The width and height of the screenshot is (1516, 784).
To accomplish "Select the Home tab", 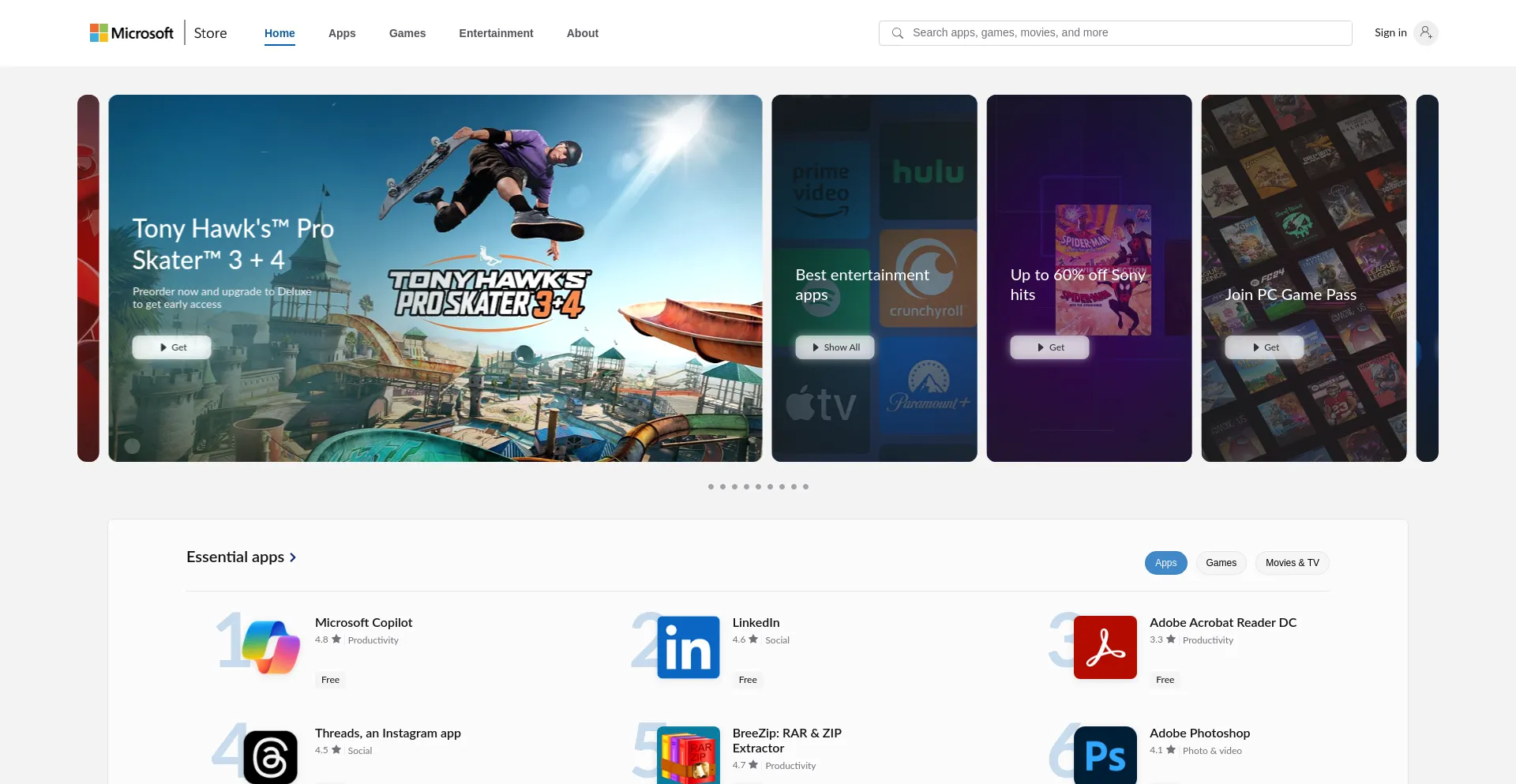I will click(x=280, y=33).
